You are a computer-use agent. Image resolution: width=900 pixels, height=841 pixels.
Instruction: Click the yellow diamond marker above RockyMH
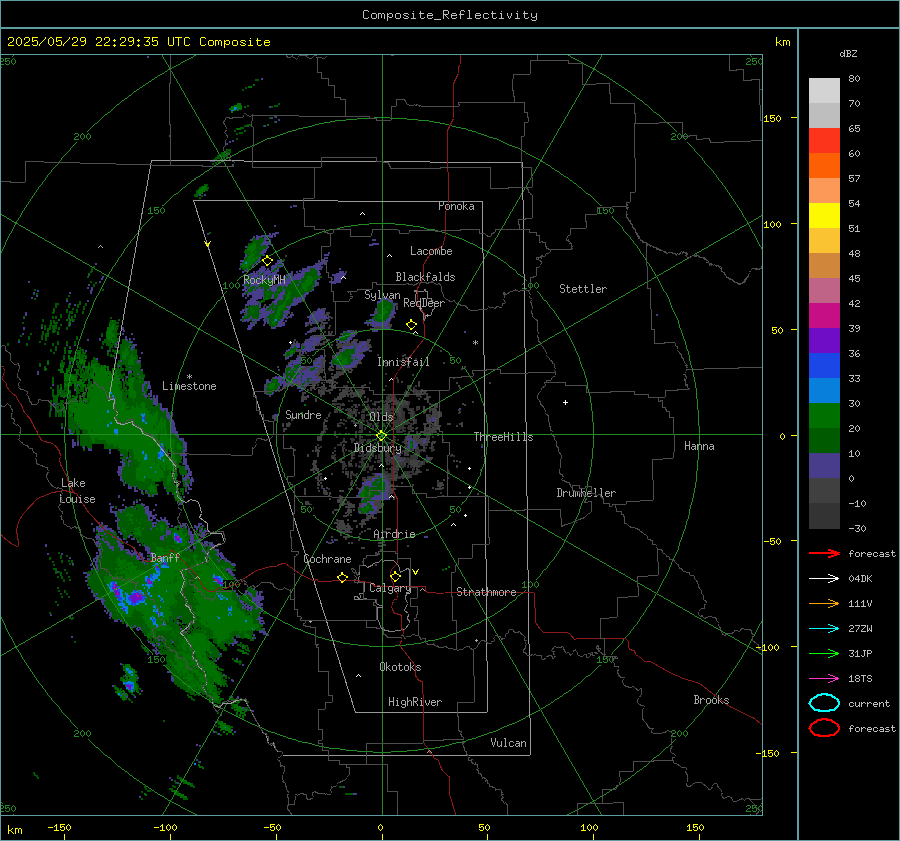[267, 261]
